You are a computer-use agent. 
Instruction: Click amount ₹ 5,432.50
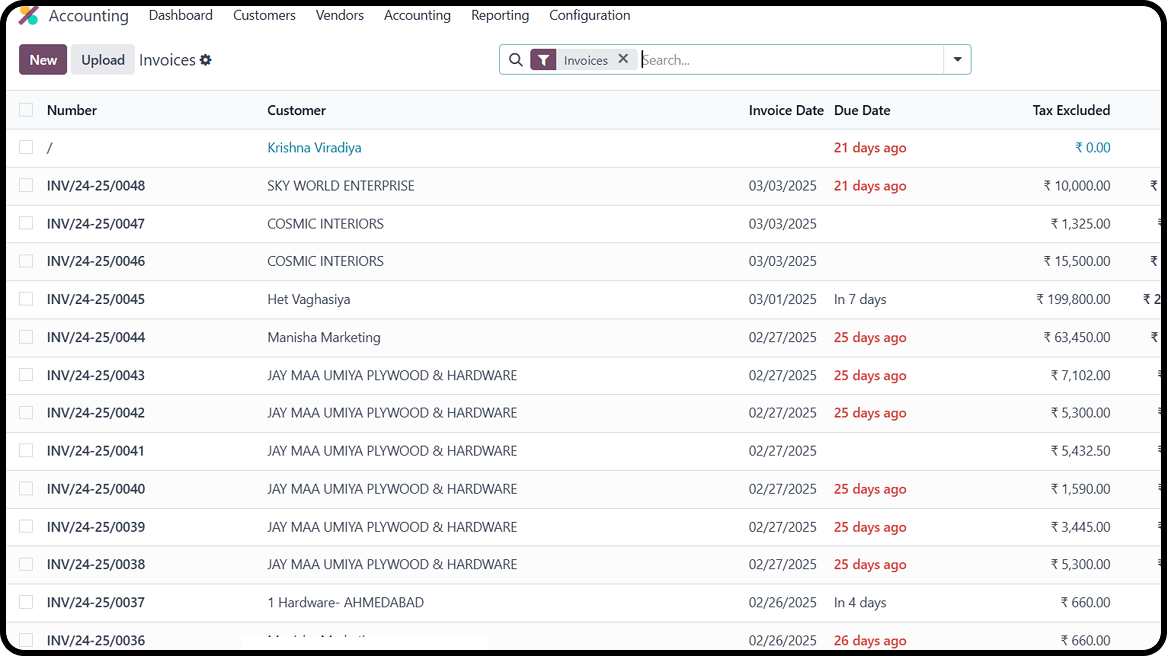[1081, 450]
